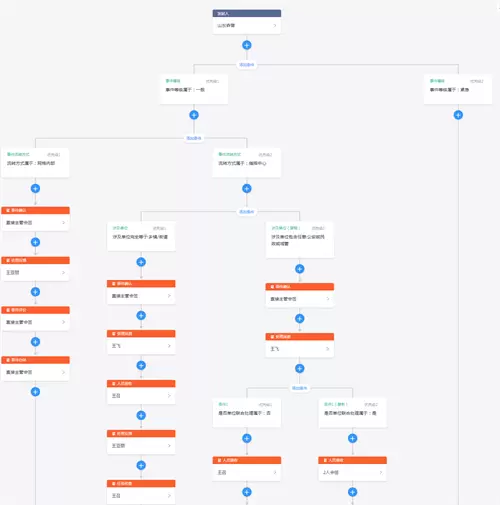Click plus beneath 涉及单位 多镇/街道 condition card
Viewport: 500px width, 505px height.
click(141, 262)
